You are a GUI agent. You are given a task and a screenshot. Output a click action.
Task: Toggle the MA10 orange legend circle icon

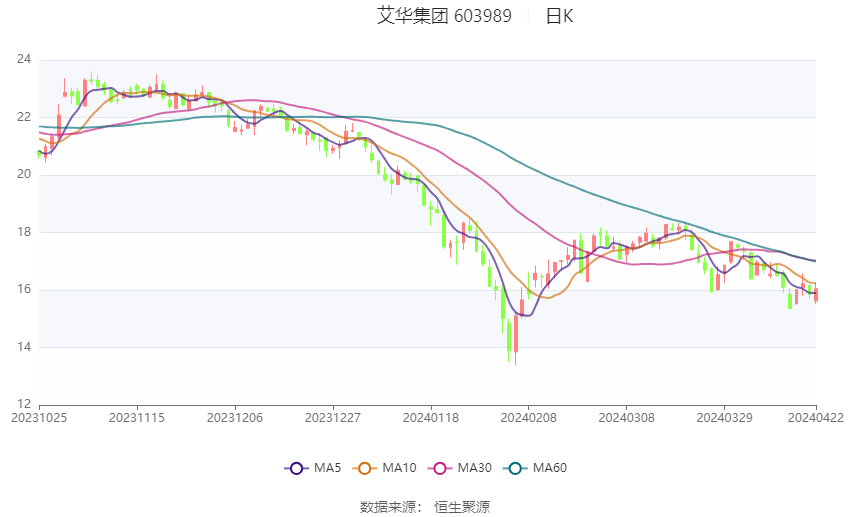[364, 468]
